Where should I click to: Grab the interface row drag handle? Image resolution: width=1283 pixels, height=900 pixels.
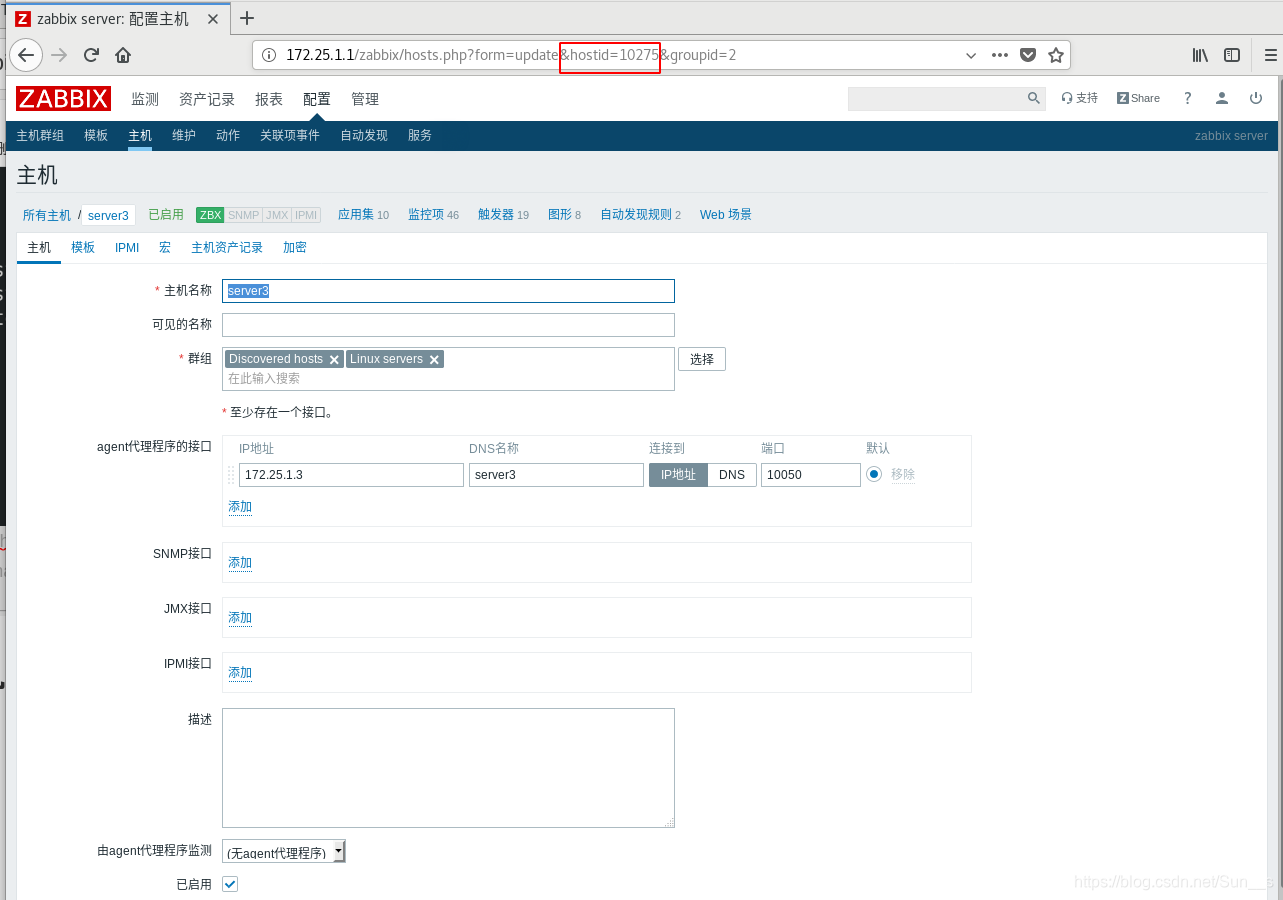[231, 475]
